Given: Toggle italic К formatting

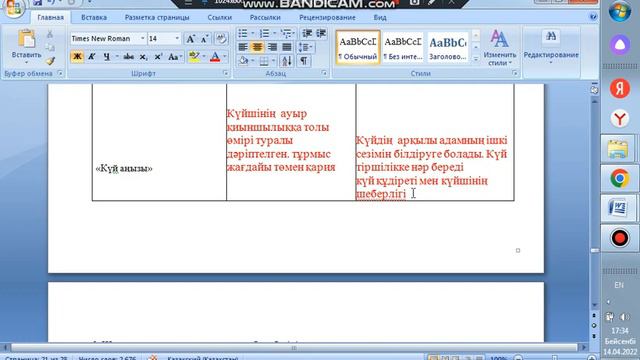Looking at the screenshot, I should point(92,57).
